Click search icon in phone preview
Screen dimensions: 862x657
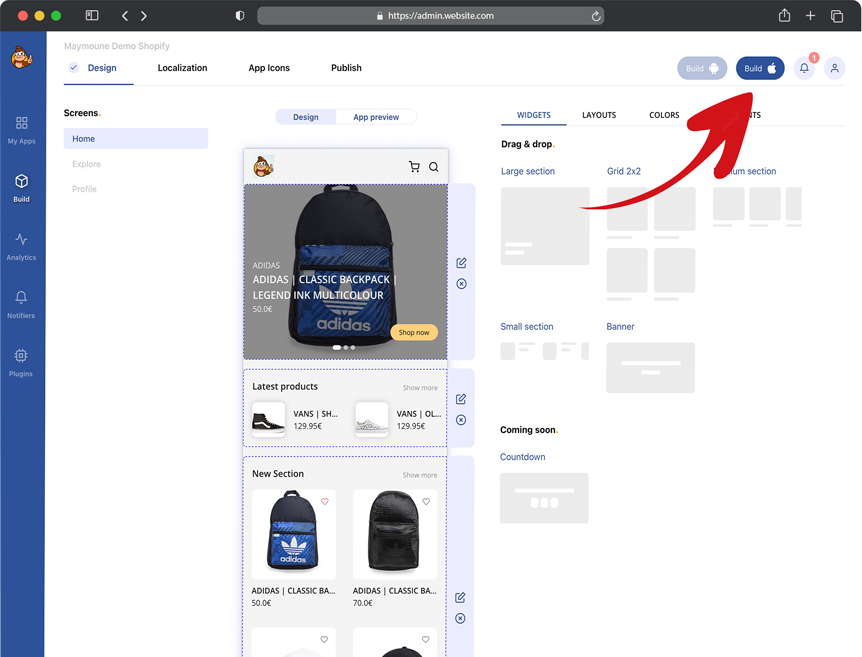pos(434,167)
